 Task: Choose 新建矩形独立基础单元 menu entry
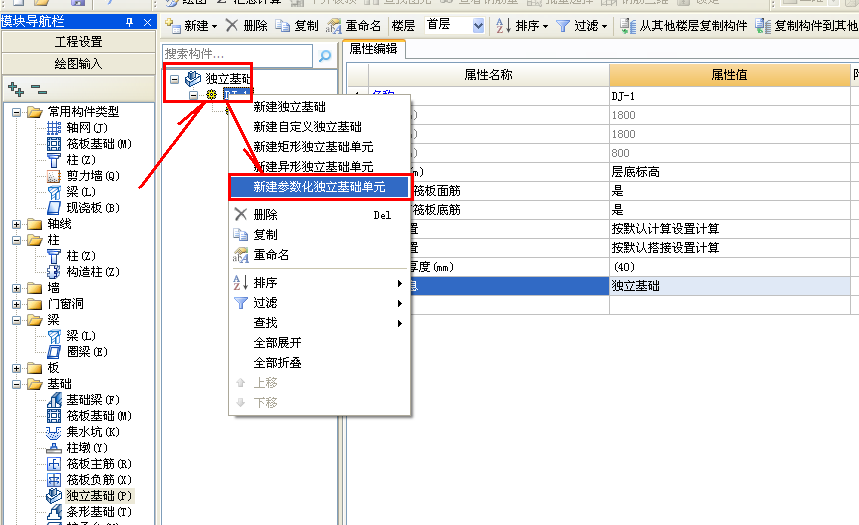click(319, 147)
